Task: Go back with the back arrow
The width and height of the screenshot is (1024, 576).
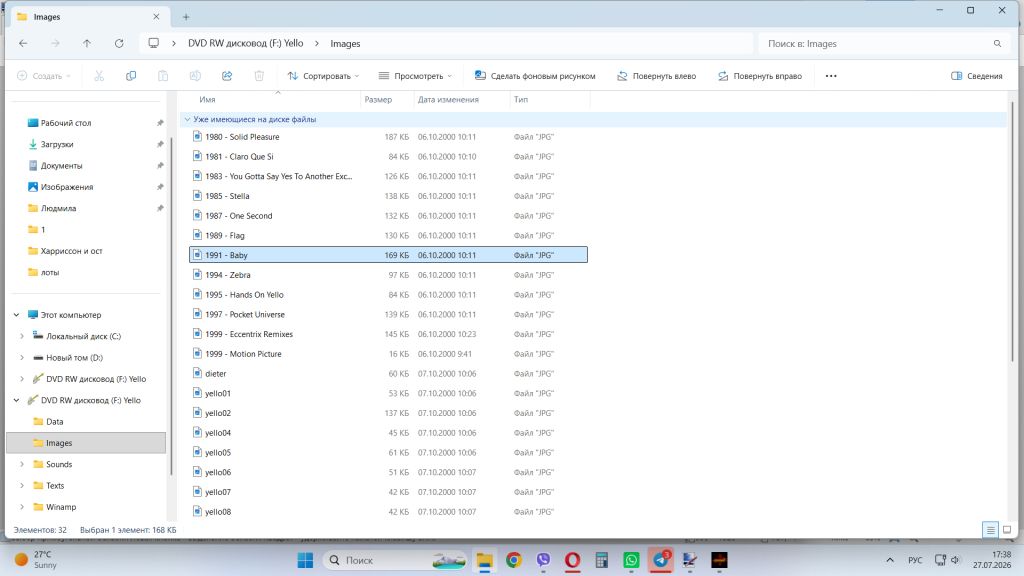Action: tap(24, 44)
